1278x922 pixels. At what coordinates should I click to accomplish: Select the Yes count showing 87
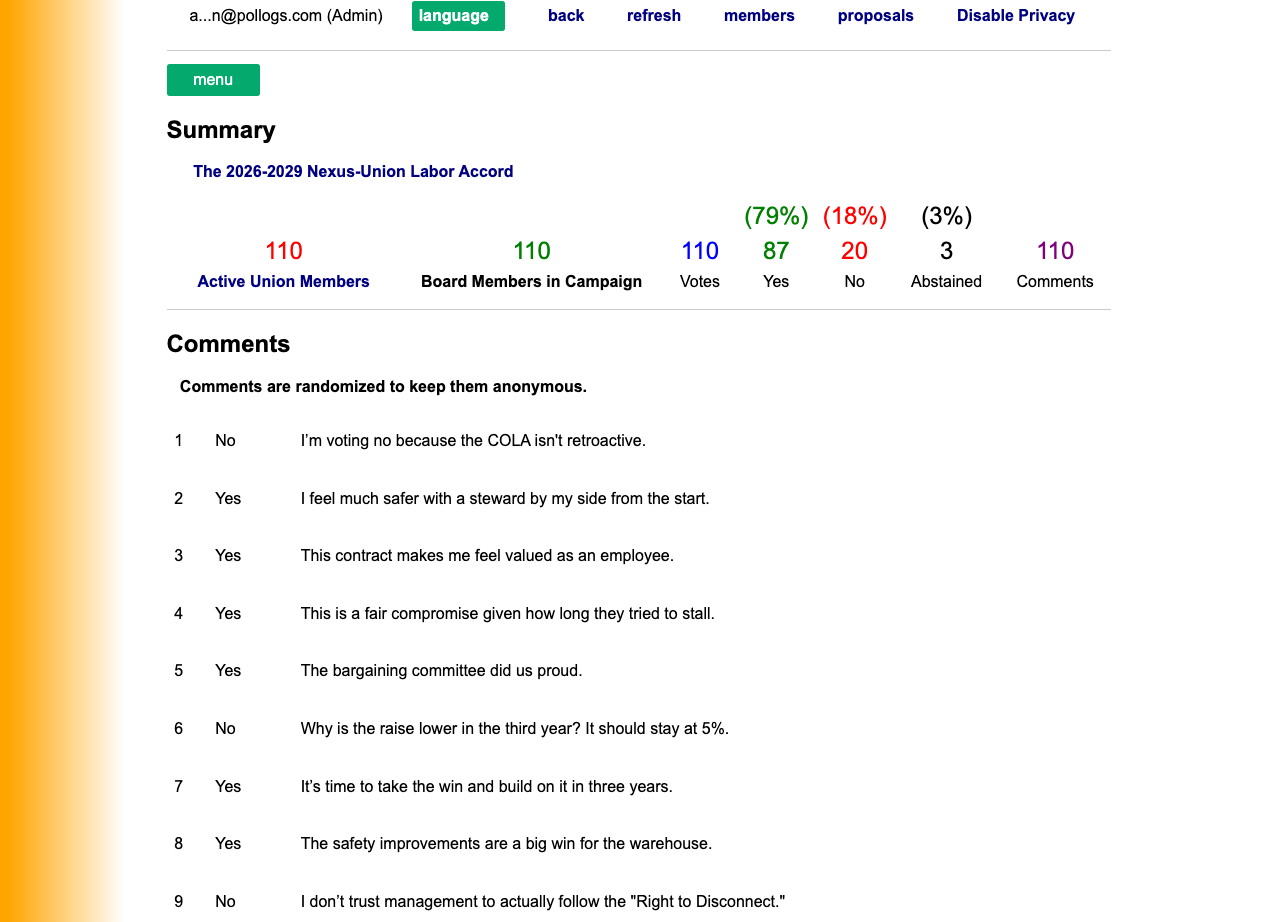tap(776, 250)
